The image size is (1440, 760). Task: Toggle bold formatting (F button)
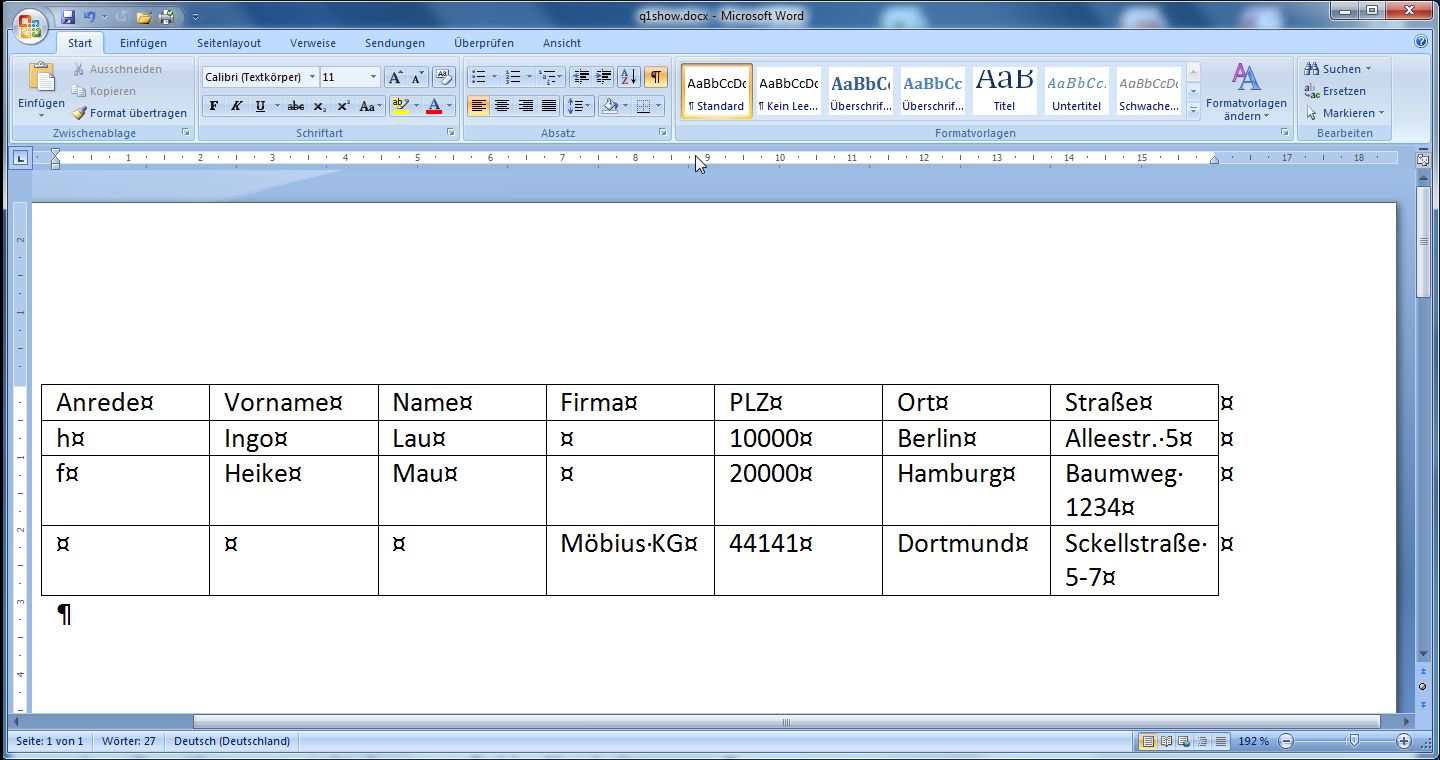pos(214,106)
